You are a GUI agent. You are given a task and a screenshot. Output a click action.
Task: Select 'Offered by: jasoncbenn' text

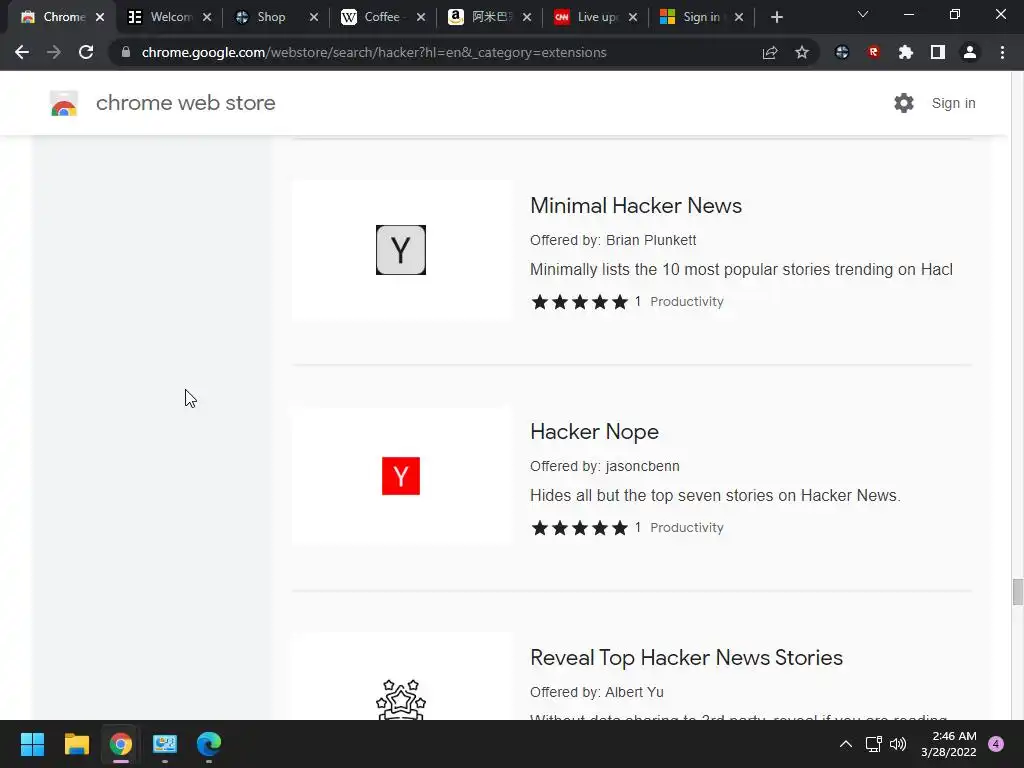click(605, 466)
